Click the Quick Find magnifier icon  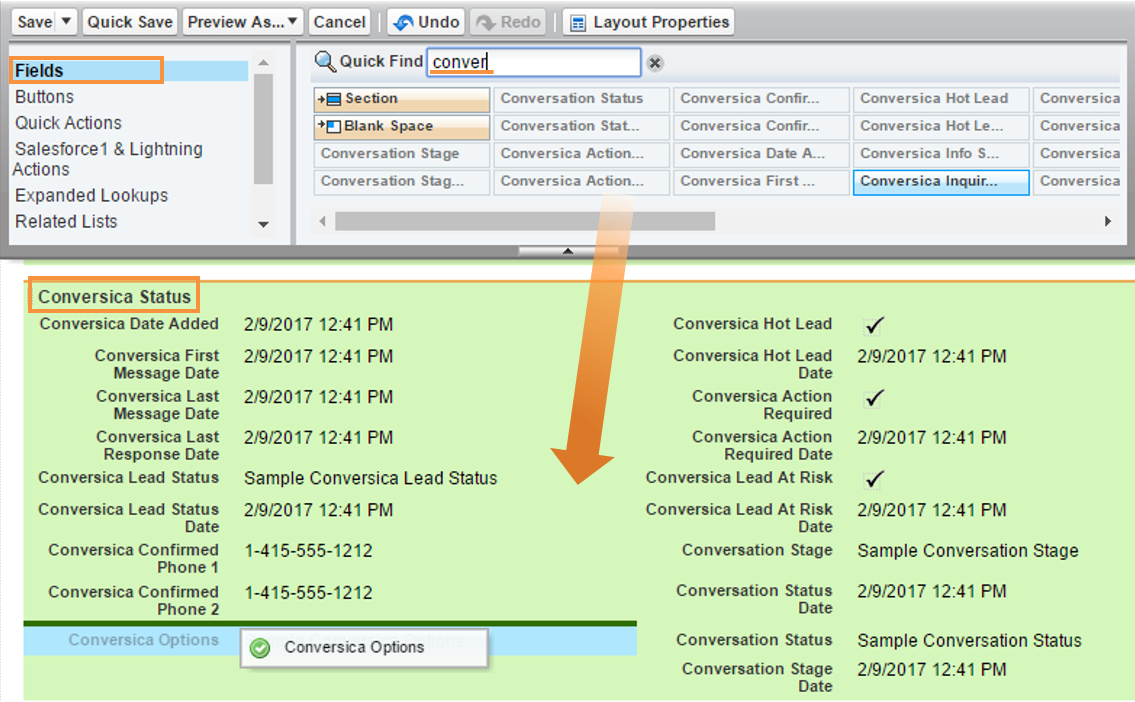click(325, 62)
